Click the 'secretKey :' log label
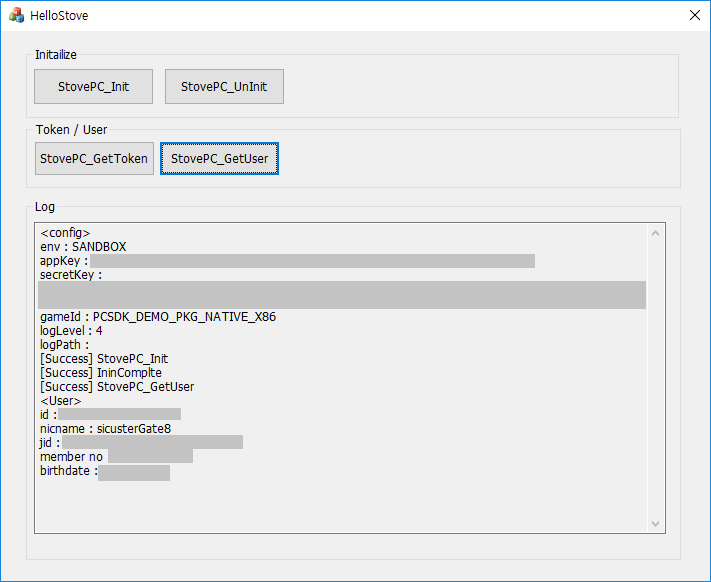The width and height of the screenshot is (711, 582). click(x=71, y=275)
